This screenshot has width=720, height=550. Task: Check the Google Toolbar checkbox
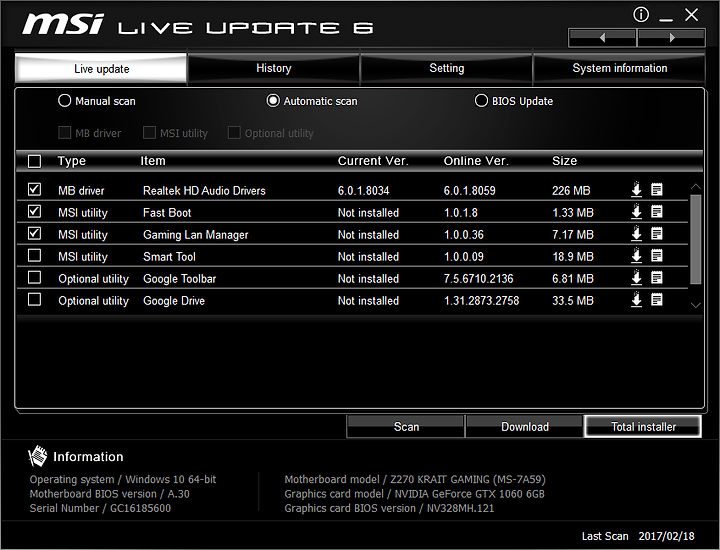point(34,277)
